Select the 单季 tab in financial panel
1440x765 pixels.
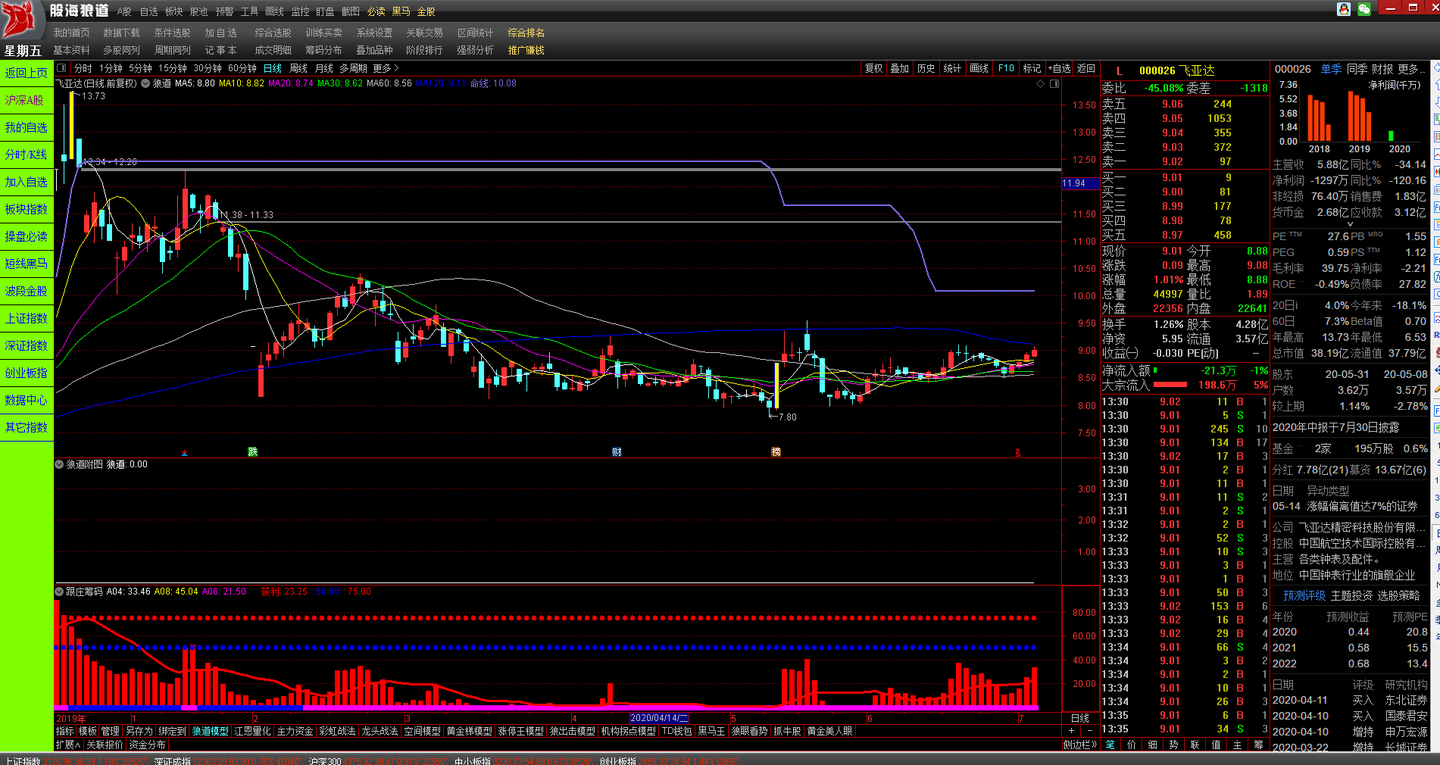(x=1330, y=69)
